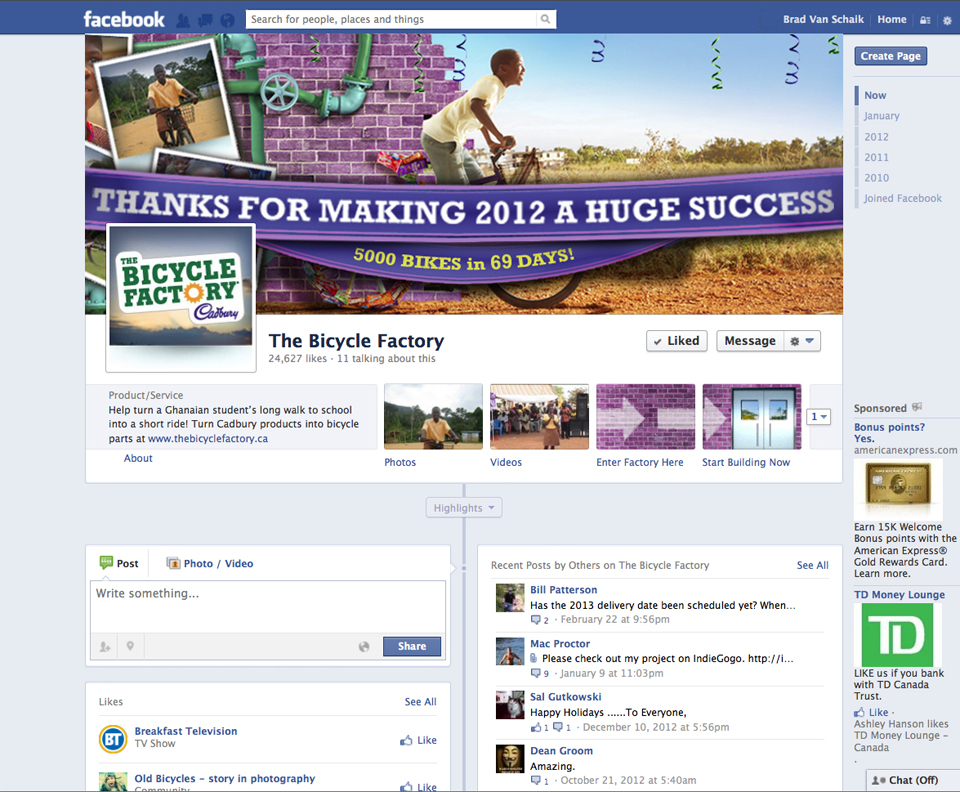
Task: Click the American Express gold card ad image
Action: (898, 490)
